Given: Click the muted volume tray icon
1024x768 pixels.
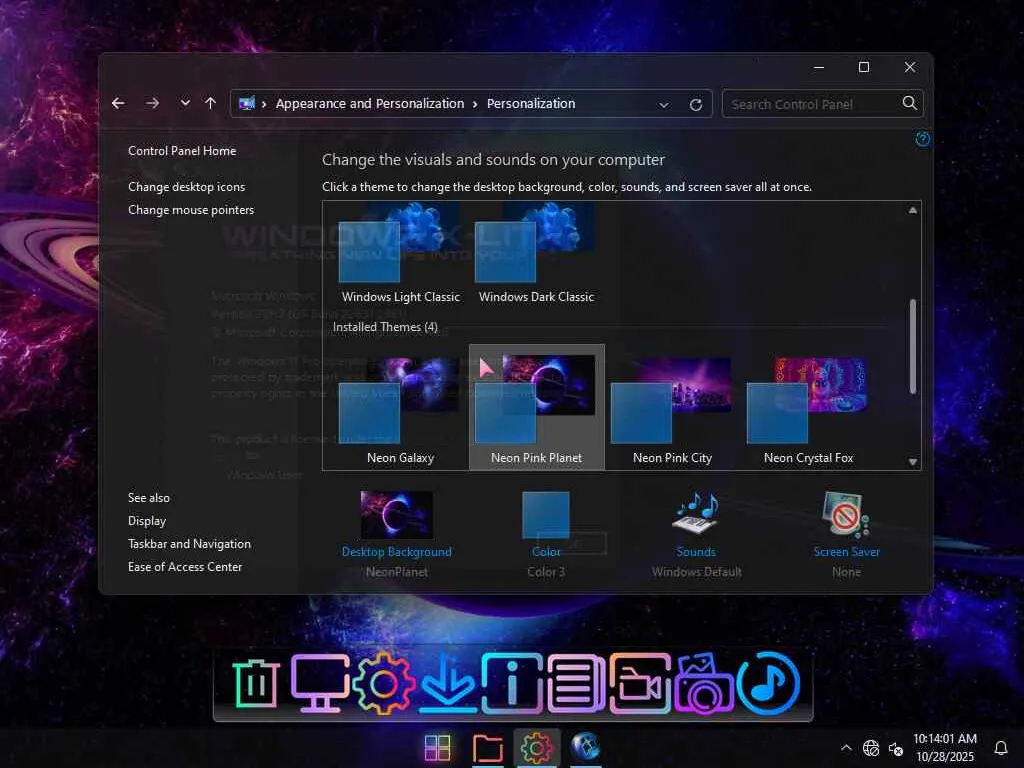Looking at the screenshot, I should pyautogui.click(x=896, y=748).
